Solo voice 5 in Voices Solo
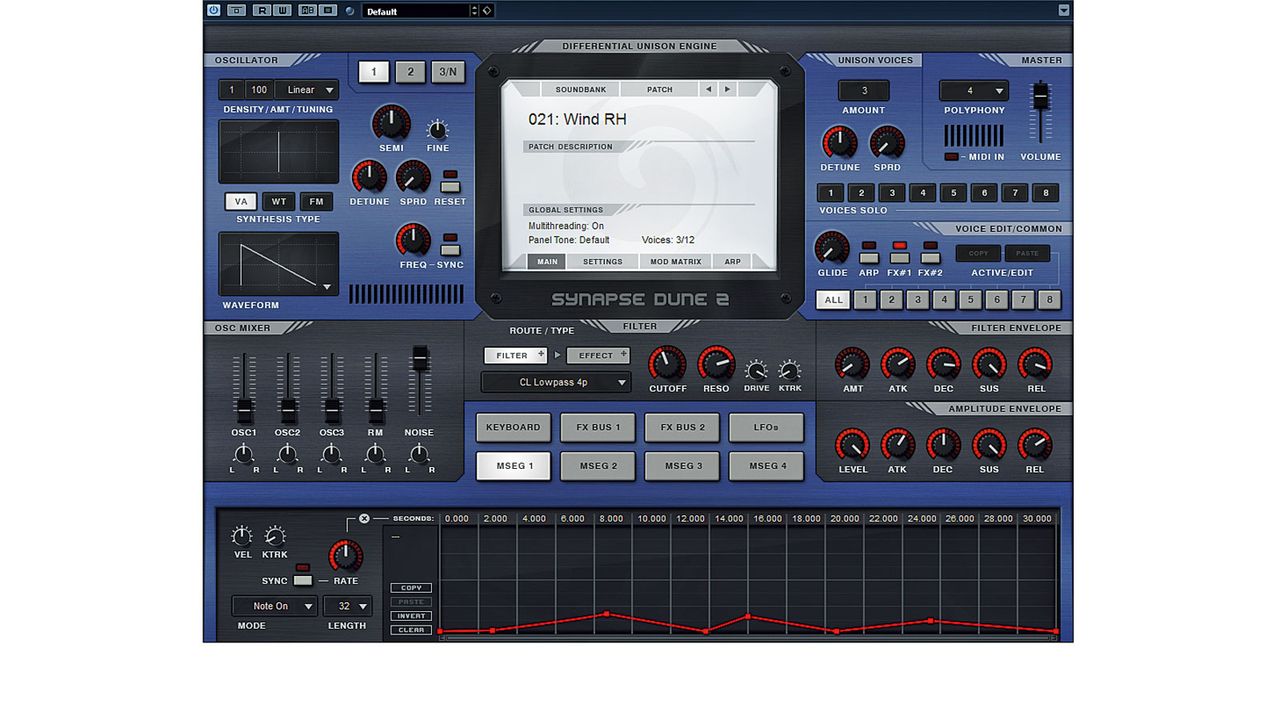Screen dimensions: 1280x720 coord(953,193)
